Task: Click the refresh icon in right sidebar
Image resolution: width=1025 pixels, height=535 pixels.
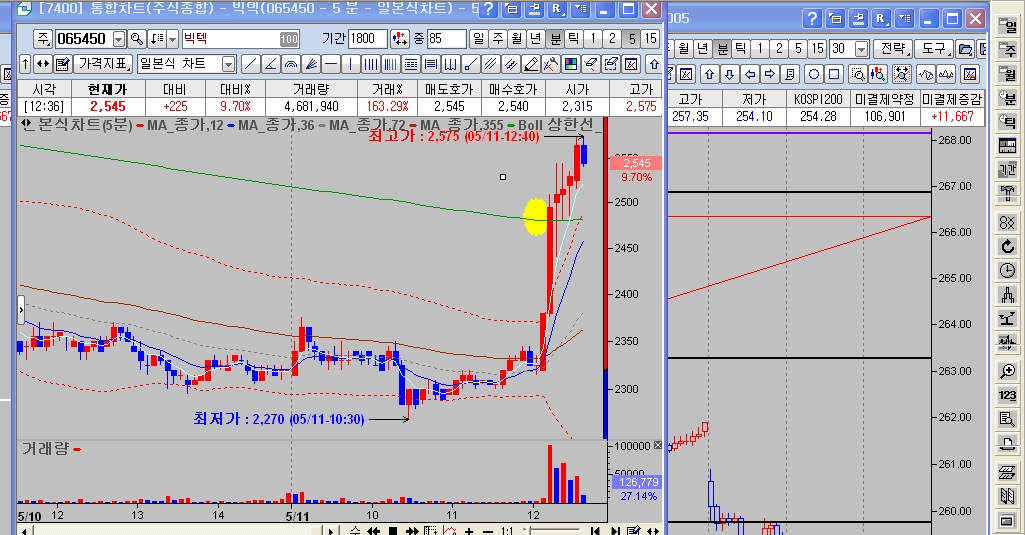Action: click(1007, 246)
